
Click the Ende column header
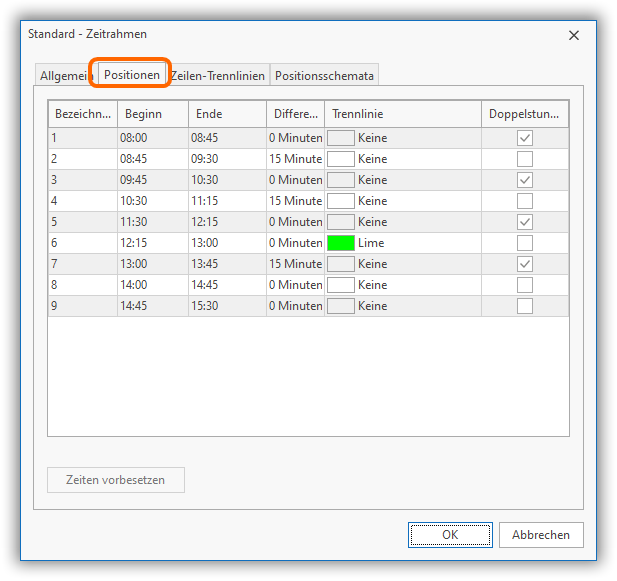pos(227,114)
